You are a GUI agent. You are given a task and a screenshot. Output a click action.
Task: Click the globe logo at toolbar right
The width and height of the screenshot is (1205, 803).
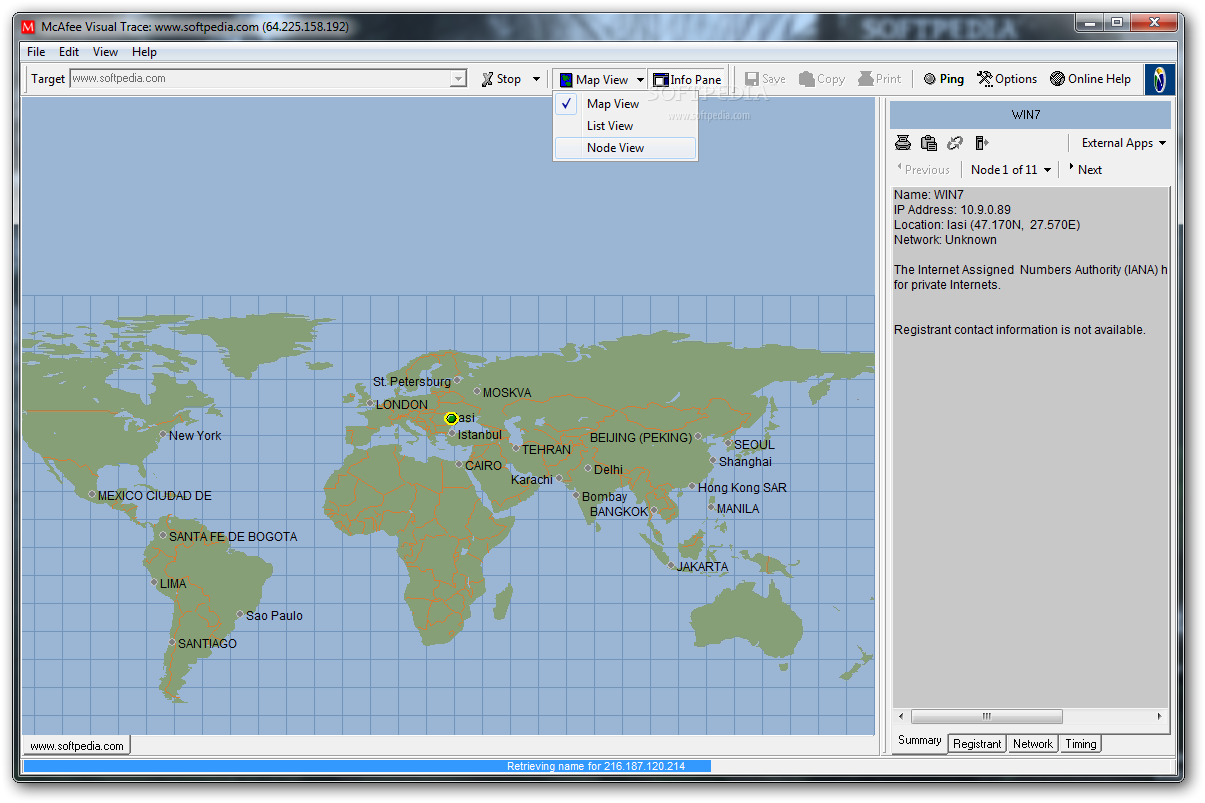(x=1160, y=79)
